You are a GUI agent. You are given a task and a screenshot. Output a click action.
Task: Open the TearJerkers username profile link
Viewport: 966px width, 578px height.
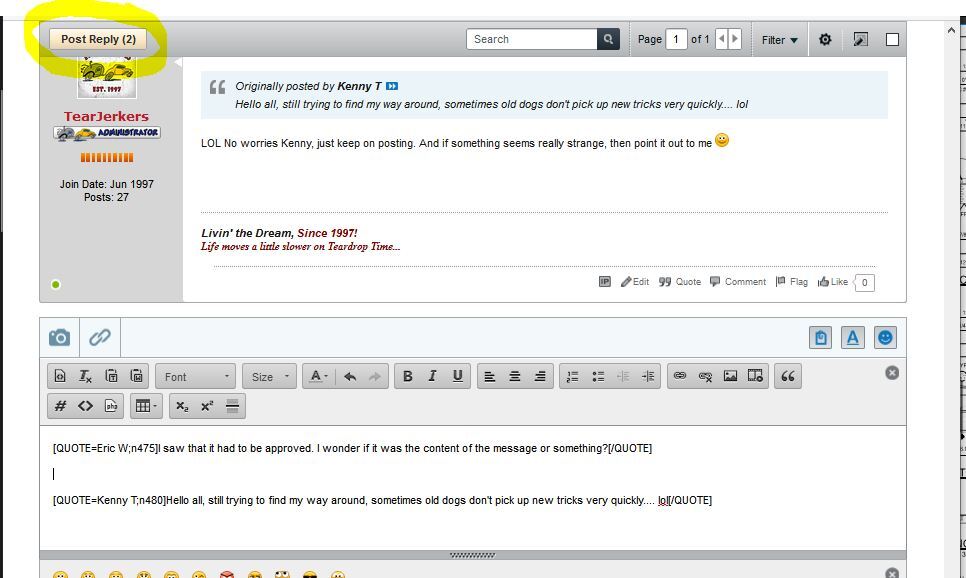point(106,116)
